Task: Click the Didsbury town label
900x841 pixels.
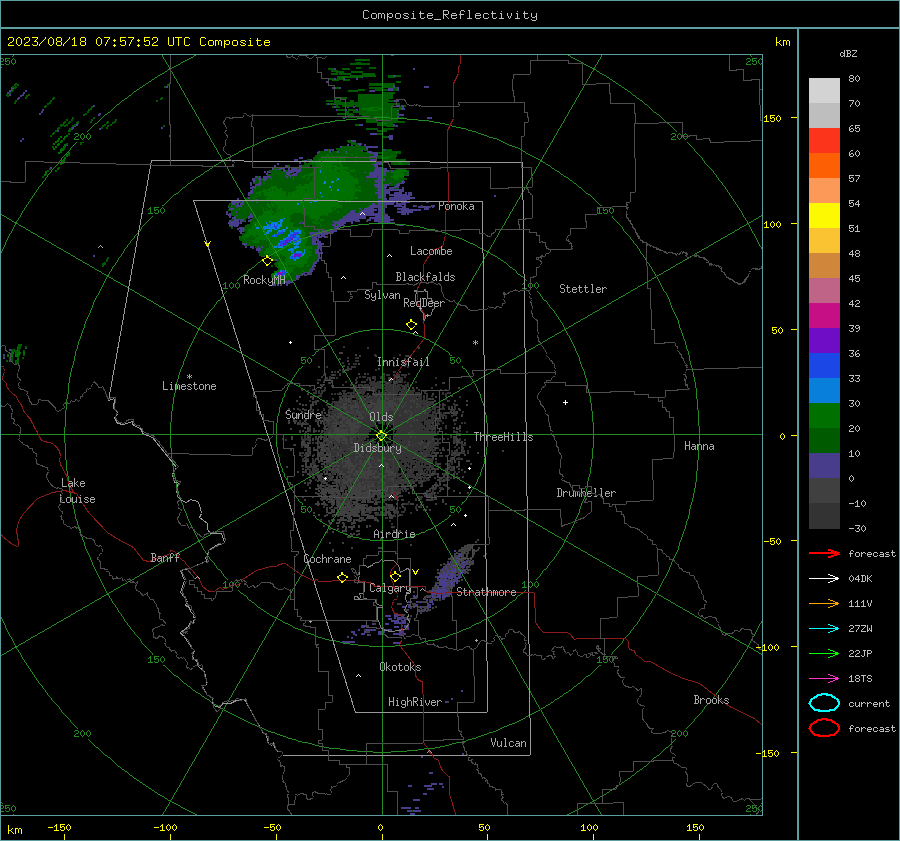Action: [x=377, y=448]
